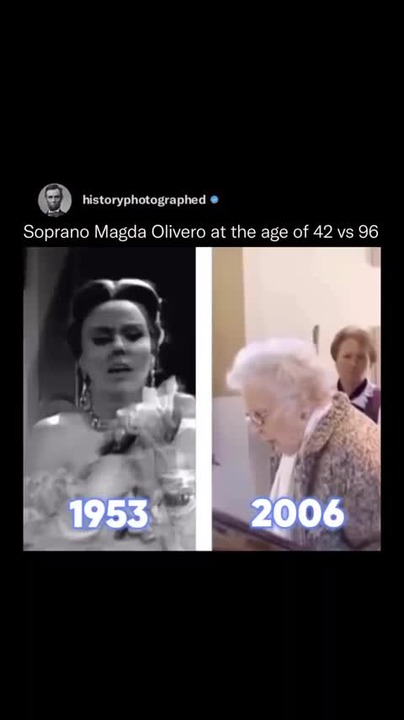Image resolution: width=404 pixels, height=720 pixels.
Task: Select the caption about Soprano Magda Olivero
Action: [x=201, y=232]
